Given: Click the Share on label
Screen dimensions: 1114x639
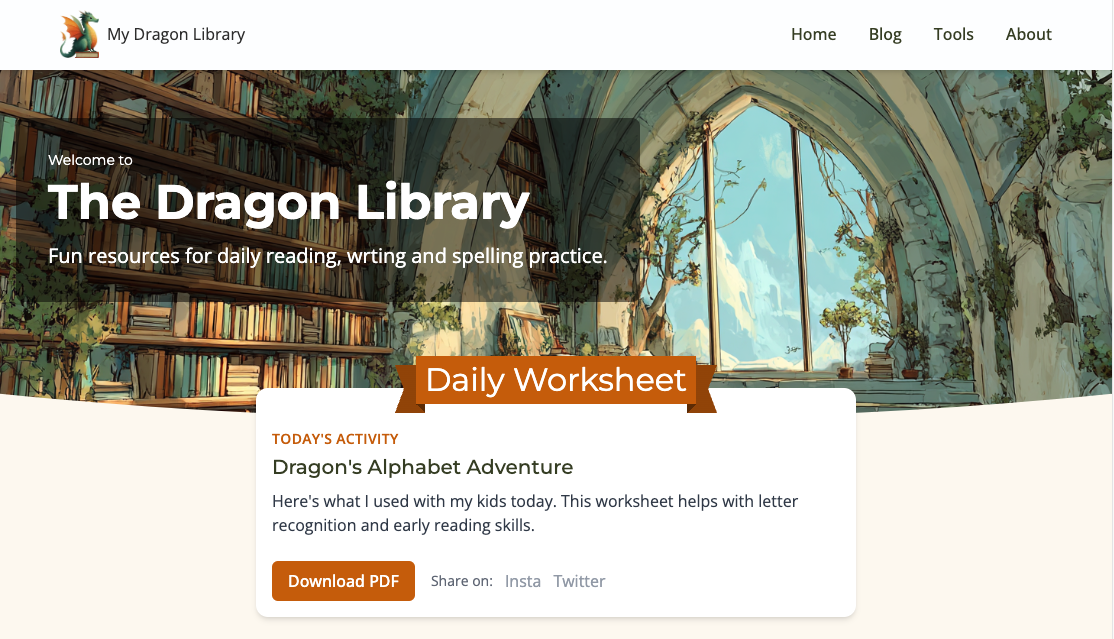Looking at the screenshot, I should click(462, 581).
